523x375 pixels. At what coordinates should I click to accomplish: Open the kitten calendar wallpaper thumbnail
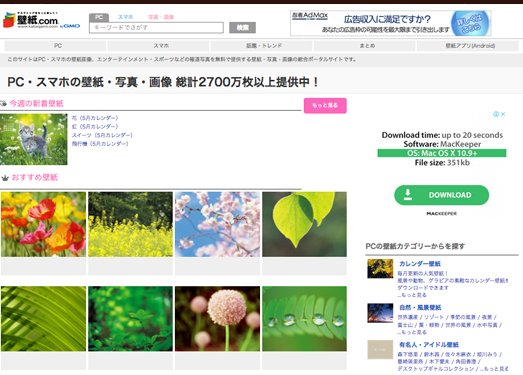click(34, 139)
